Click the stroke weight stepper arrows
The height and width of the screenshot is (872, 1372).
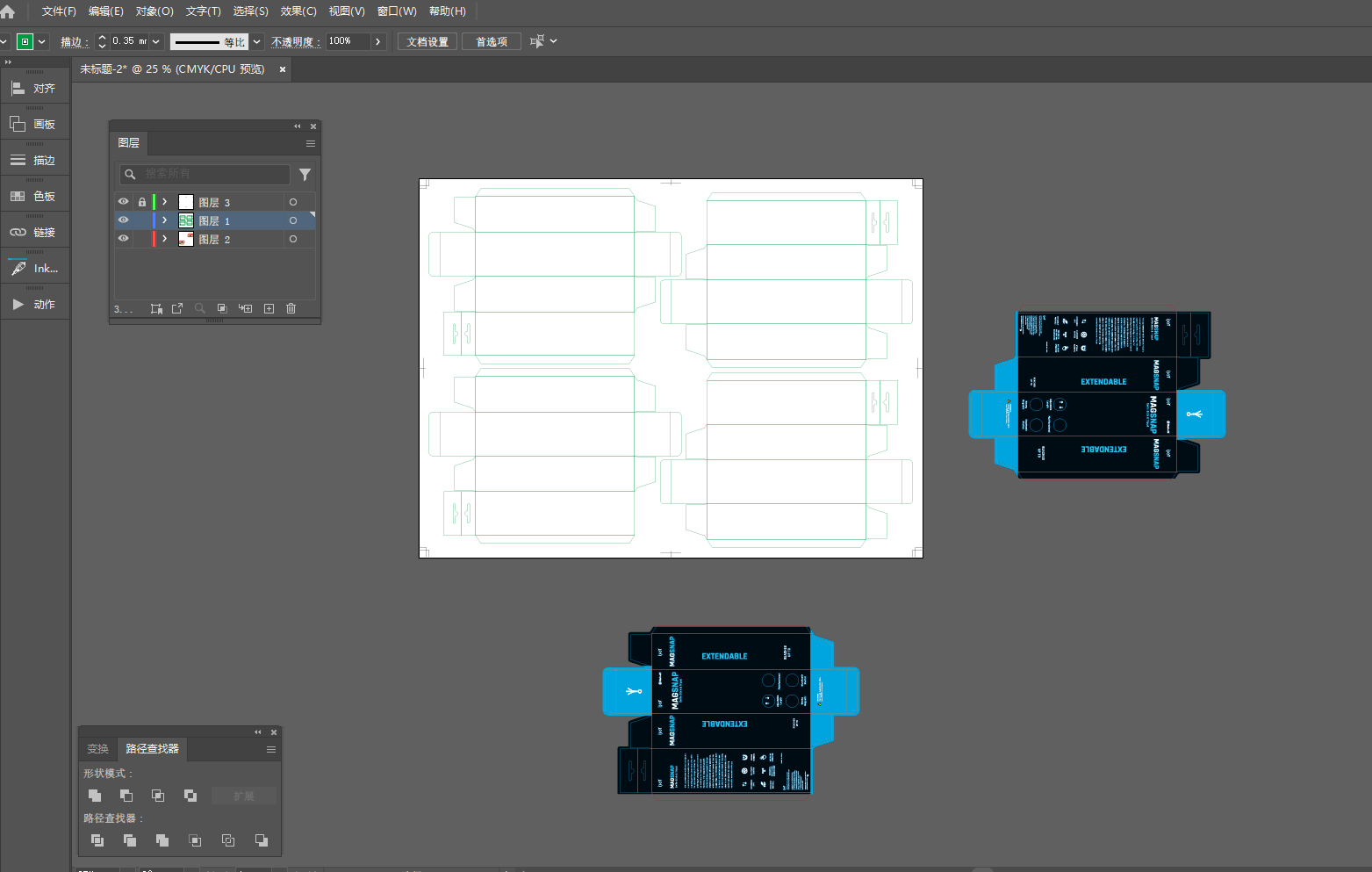pyautogui.click(x=102, y=41)
